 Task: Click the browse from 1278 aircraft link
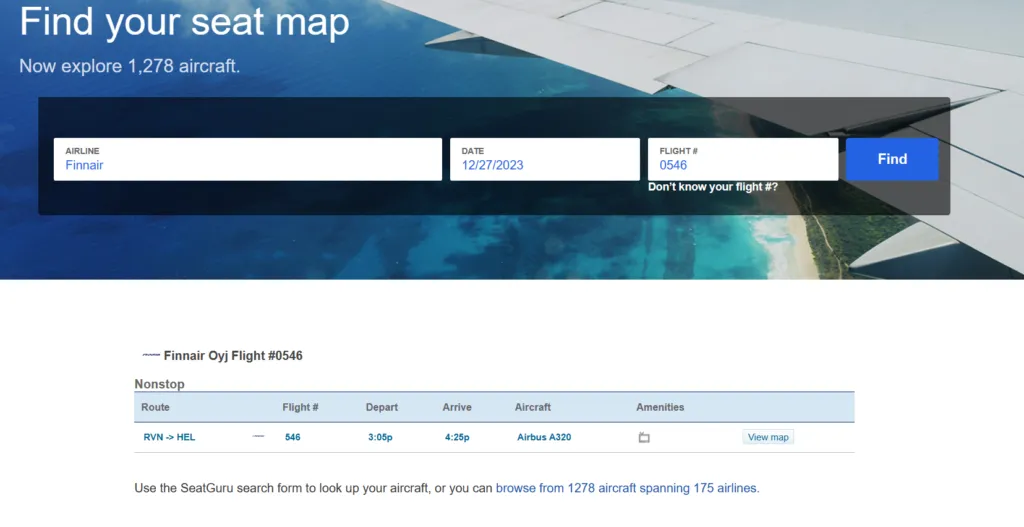628,488
